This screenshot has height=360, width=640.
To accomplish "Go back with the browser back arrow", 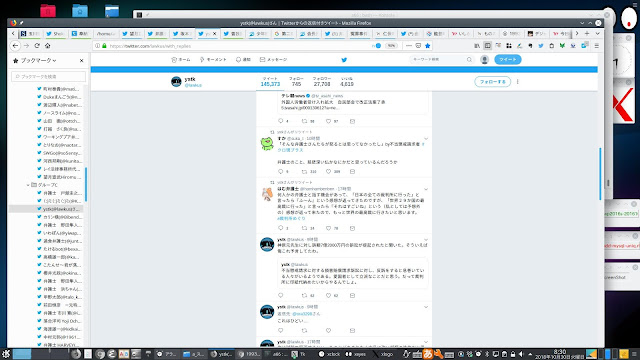I will 15,46.
